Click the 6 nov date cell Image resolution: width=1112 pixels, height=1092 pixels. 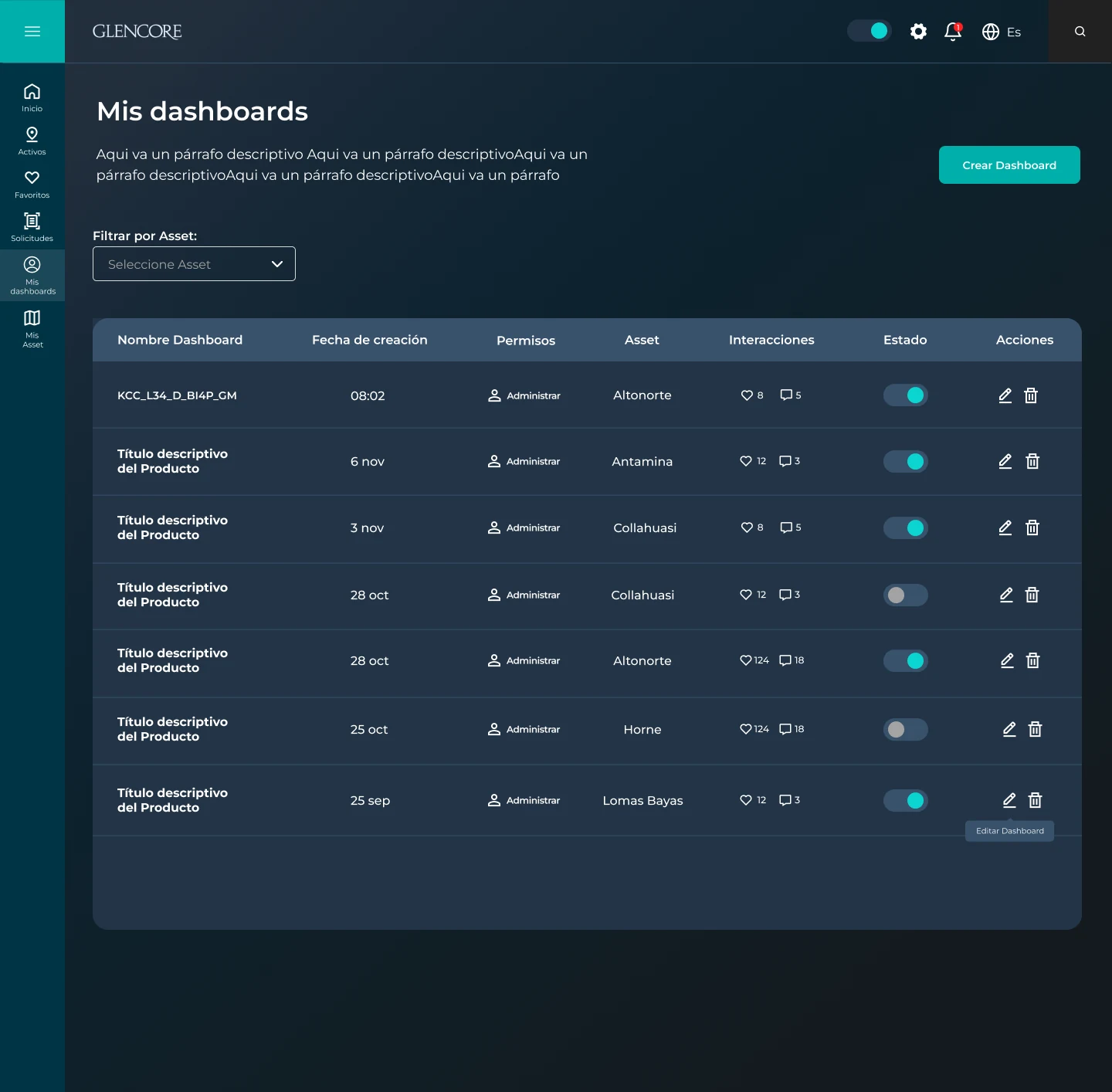[367, 461]
